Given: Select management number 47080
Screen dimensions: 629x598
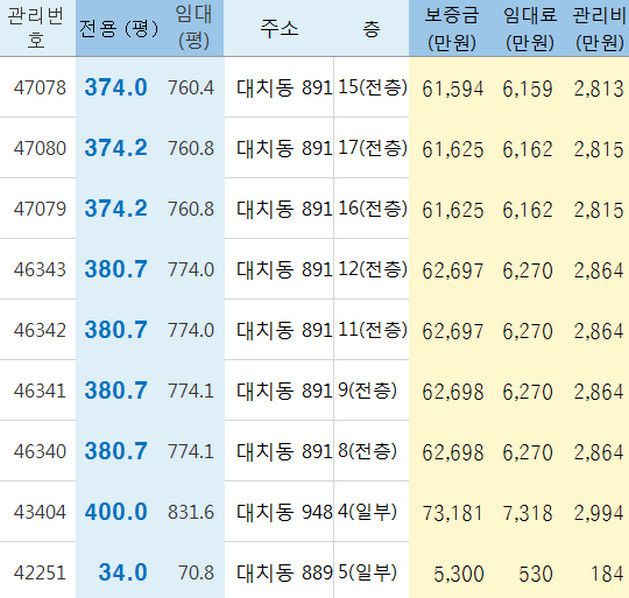Looking at the screenshot, I should pos(40,148).
